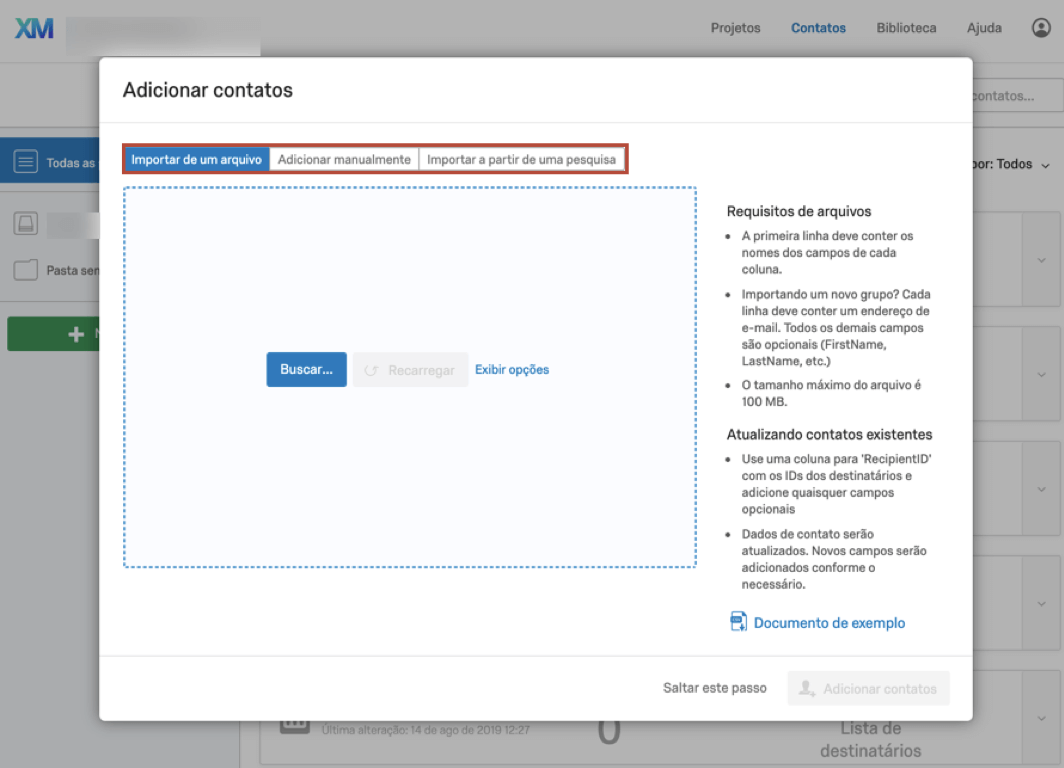The image size is (1064, 768).
Task: Switch to Importar a partir de uma pesquisa tab
Action: (x=522, y=159)
